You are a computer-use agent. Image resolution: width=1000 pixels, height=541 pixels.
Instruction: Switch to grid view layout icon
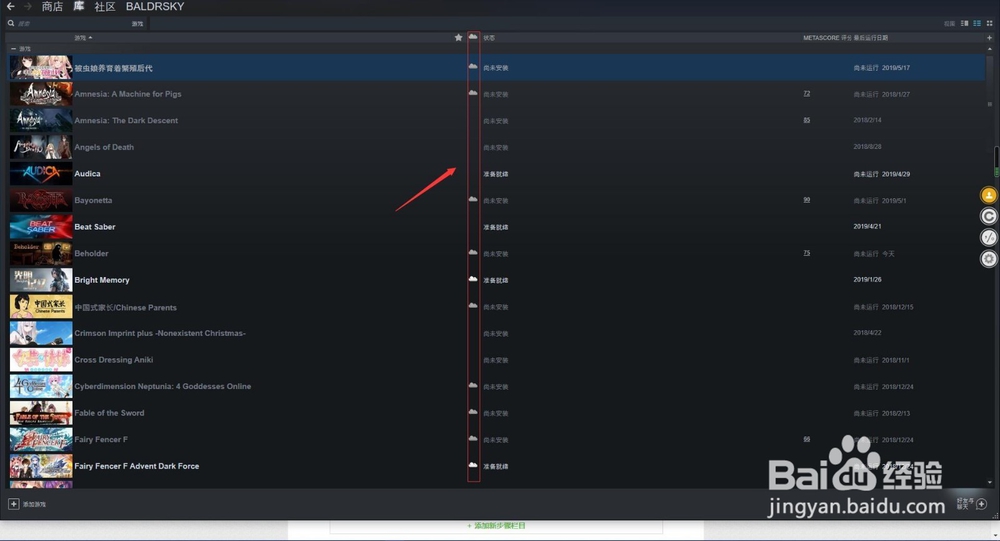click(989, 24)
